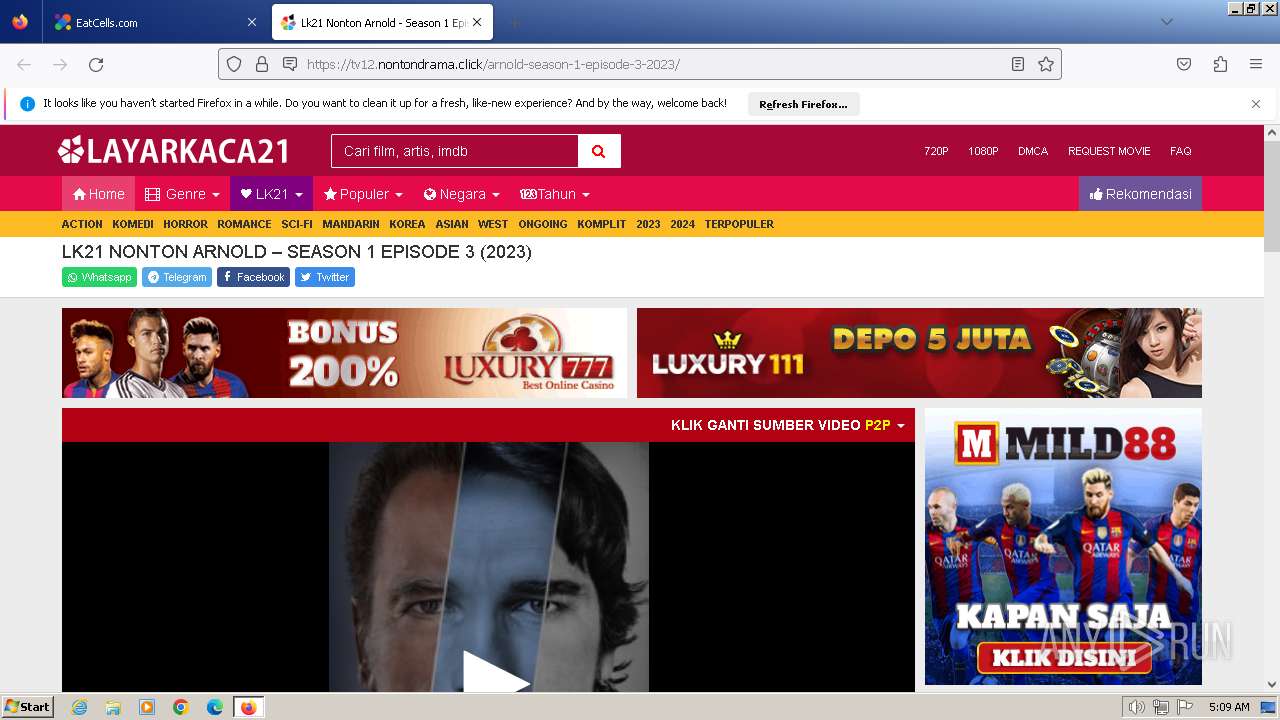Open the 2024 year link
This screenshot has height=720, width=1280.
[682, 224]
